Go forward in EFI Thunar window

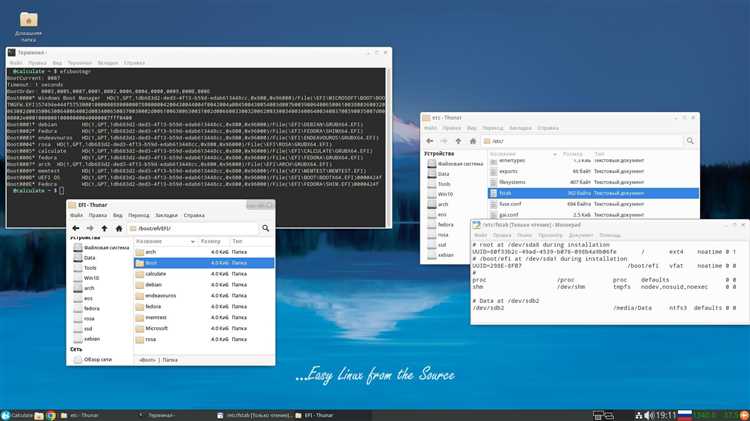click(90, 228)
